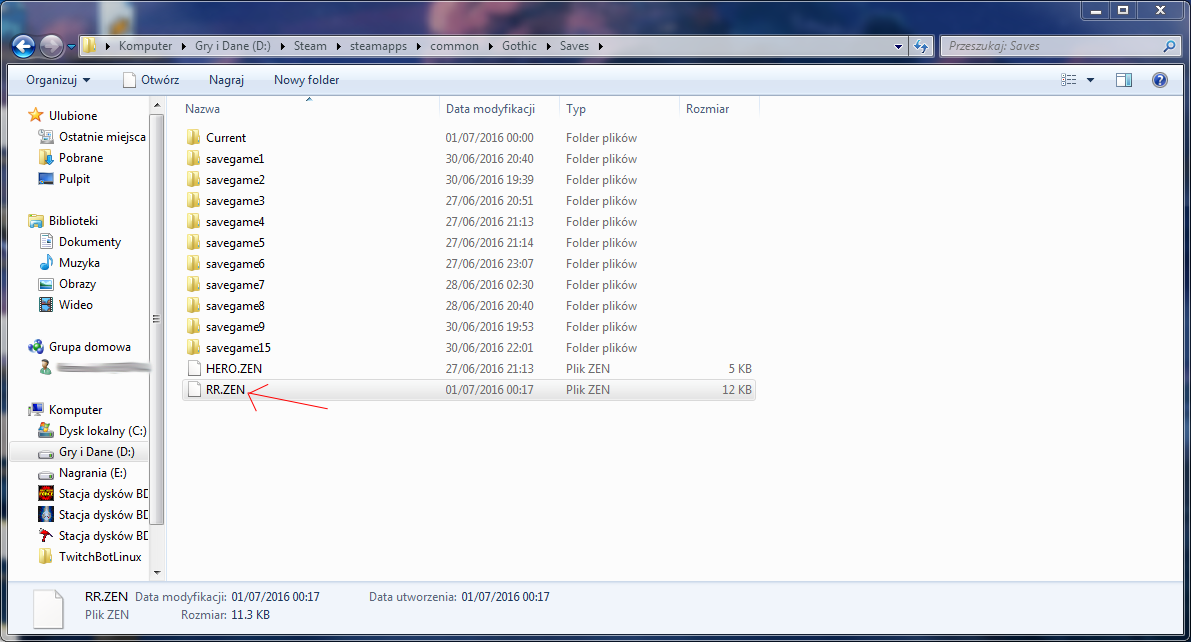Open Dysk lokalny (C:) drive
1191x642 pixels.
point(93,431)
